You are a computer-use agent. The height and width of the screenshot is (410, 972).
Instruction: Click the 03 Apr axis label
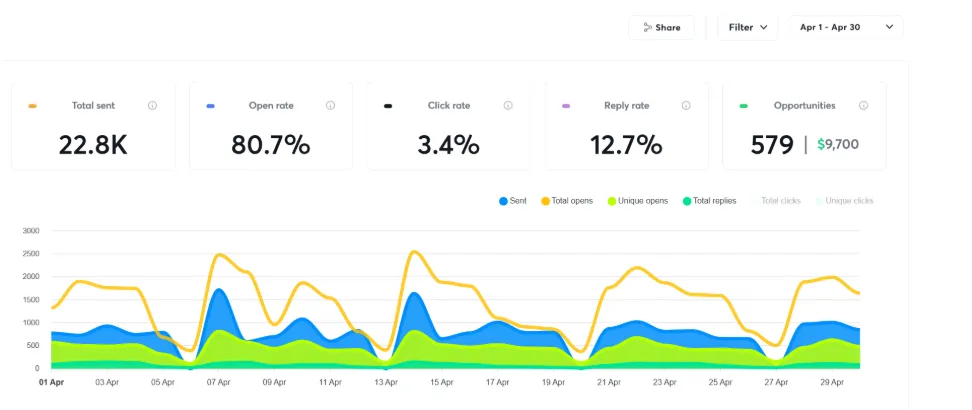107,383
